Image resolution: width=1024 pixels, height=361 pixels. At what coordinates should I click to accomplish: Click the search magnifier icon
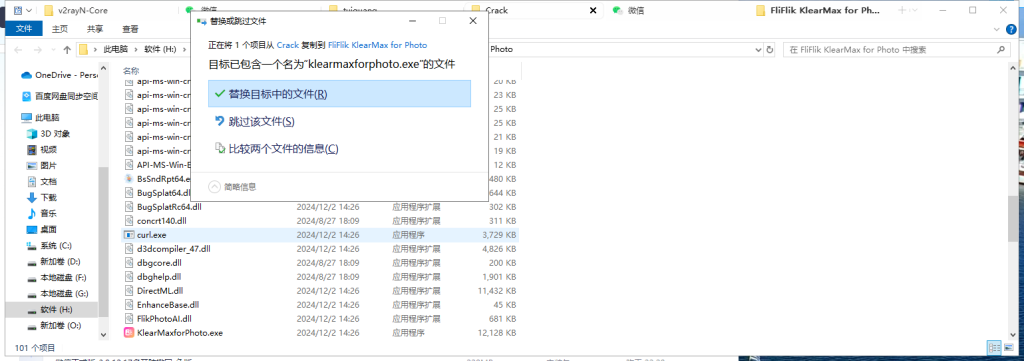click(x=1000, y=50)
